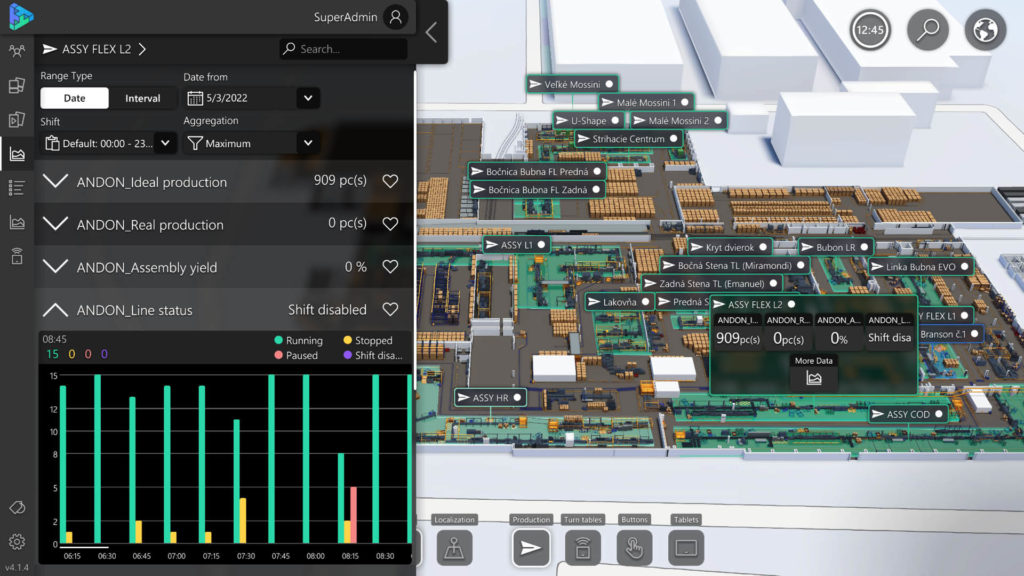Expand the ANDON_Assembly yield row
This screenshot has height=576, width=1024.
[58, 267]
